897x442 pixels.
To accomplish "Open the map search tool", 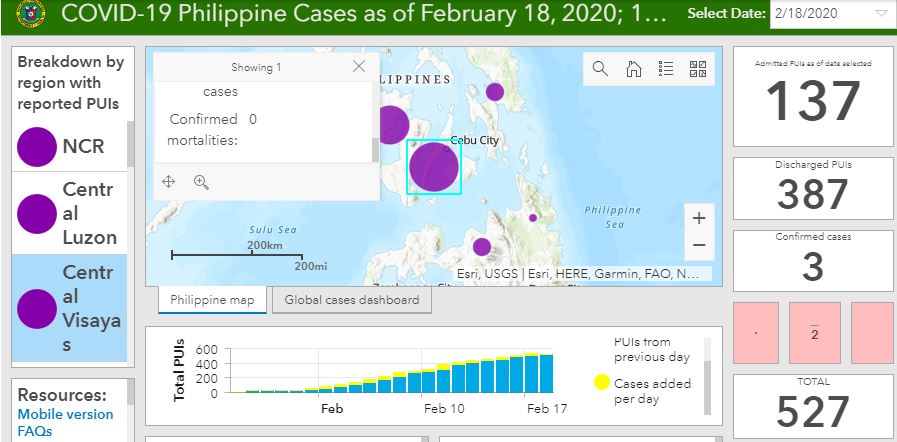I will pos(600,69).
